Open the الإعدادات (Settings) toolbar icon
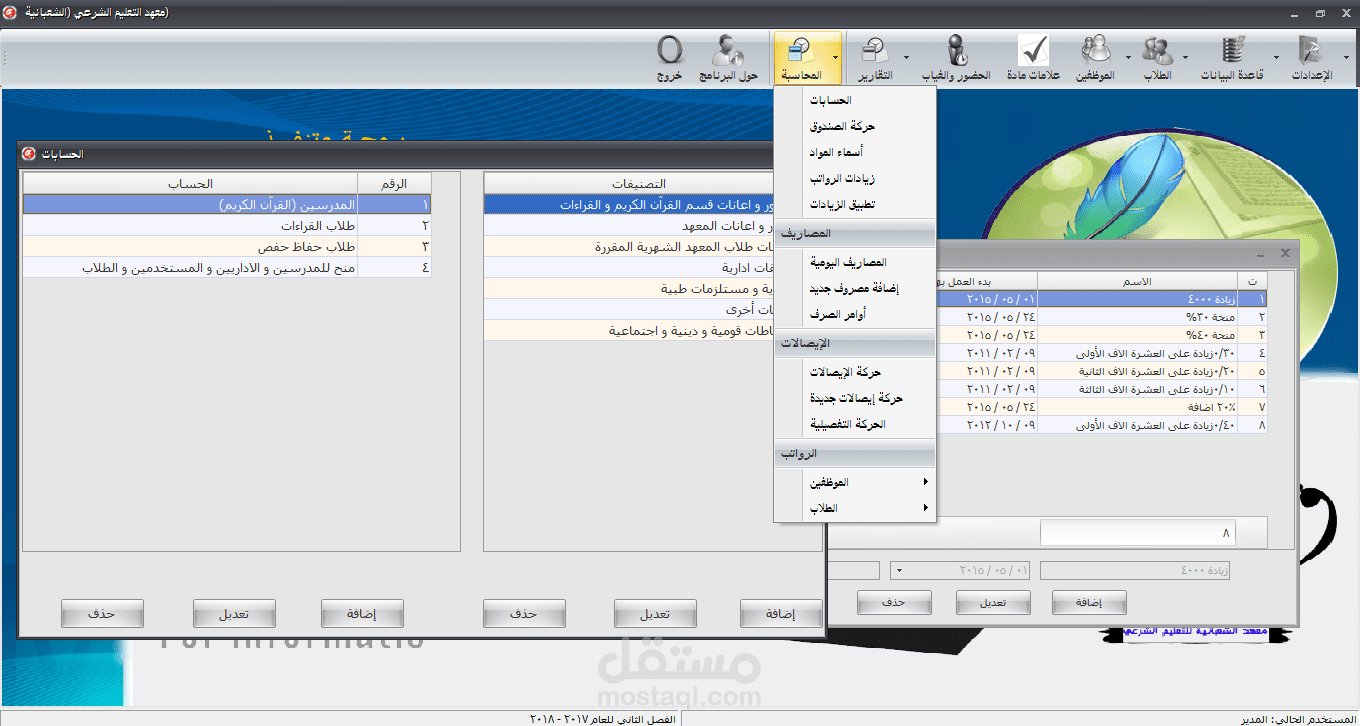1360x726 pixels. pos(1310,55)
